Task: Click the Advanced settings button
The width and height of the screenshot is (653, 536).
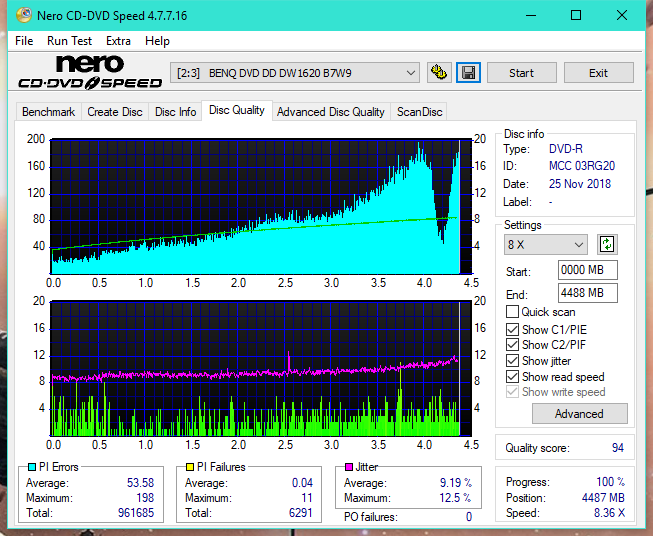Action: click(579, 414)
